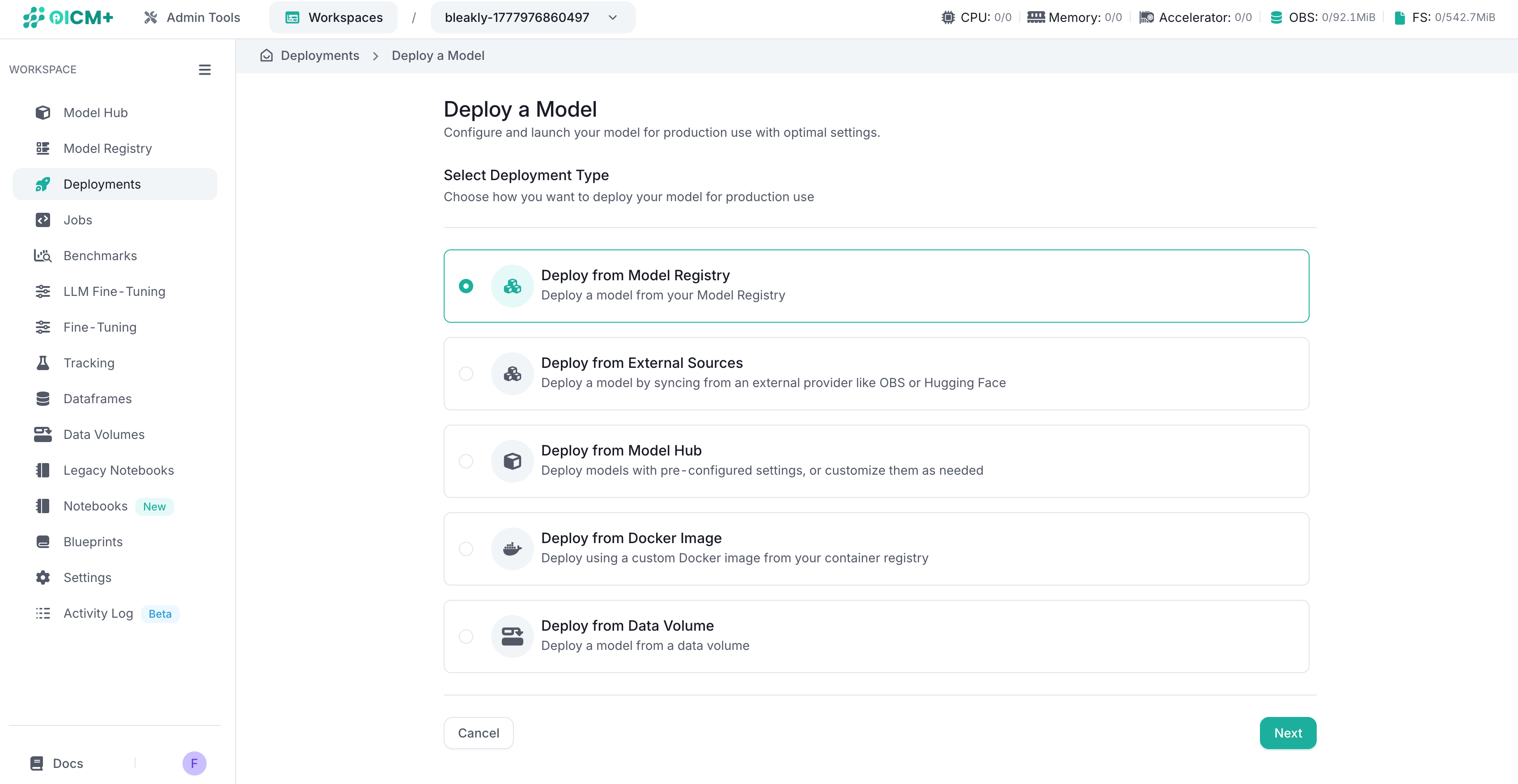Click the Blueprints icon
The height and width of the screenshot is (784, 1518).
[x=42, y=542]
